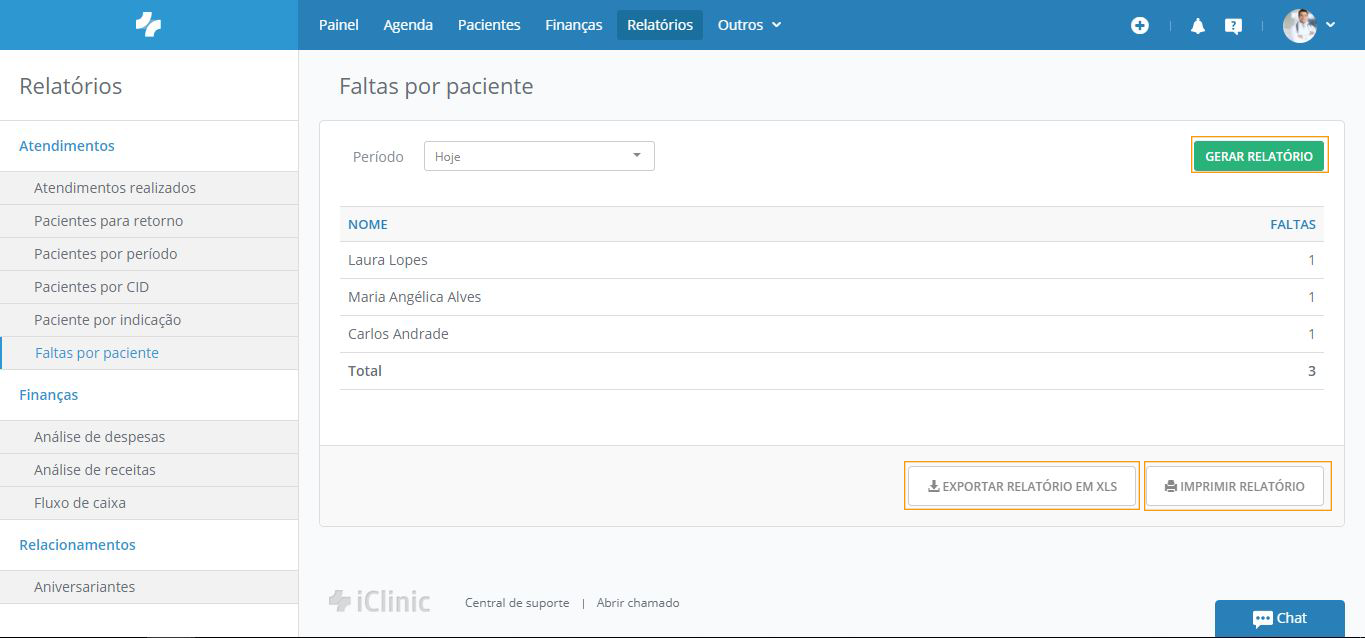Click the NOME column header
Viewport: 1365px width, 638px height.
(368, 224)
